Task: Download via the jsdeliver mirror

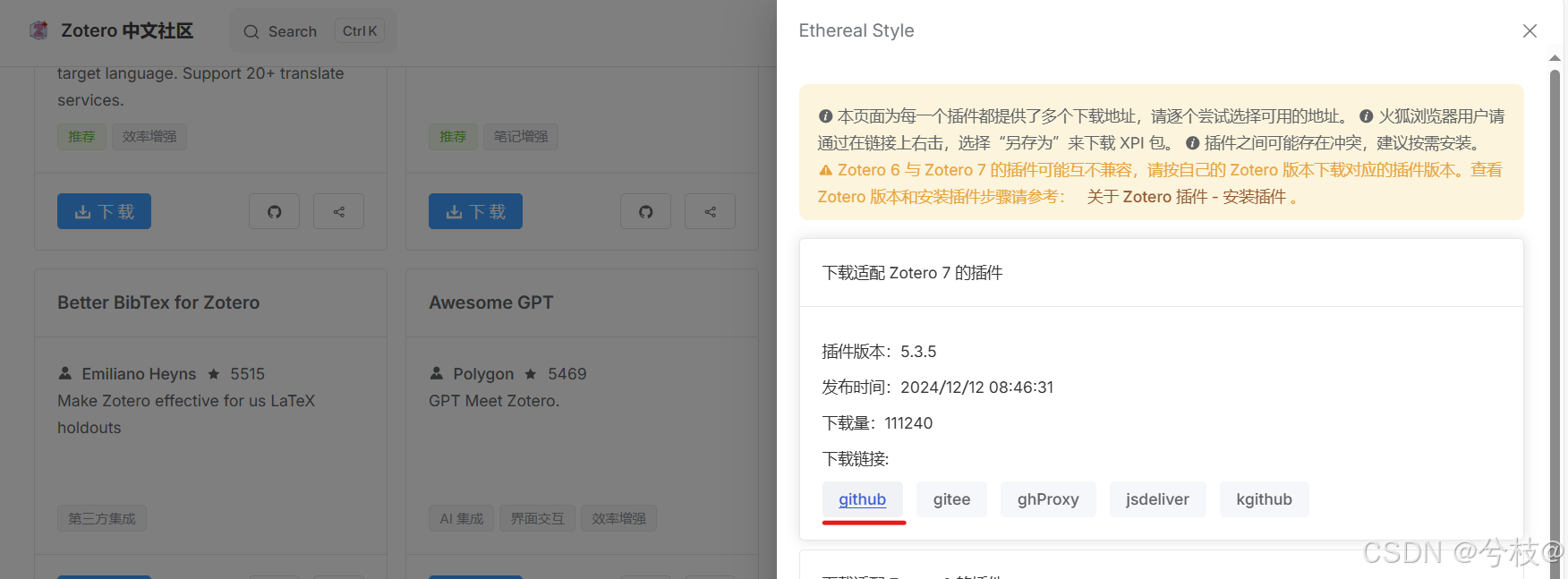Action: coord(1157,499)
